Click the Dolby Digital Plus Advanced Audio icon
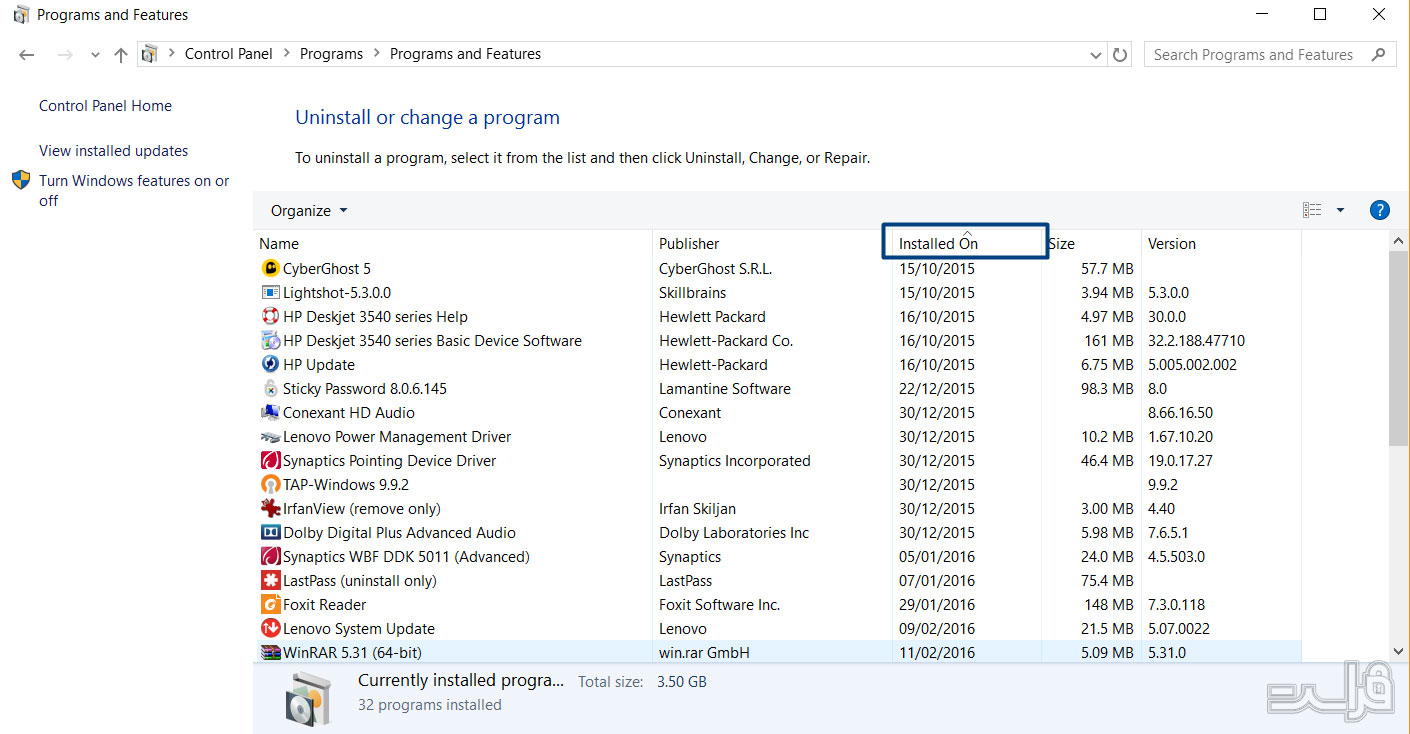Image resolution: width=1410 pixels, height=734 pixels. pyautogui.click(x=270, y=532)
